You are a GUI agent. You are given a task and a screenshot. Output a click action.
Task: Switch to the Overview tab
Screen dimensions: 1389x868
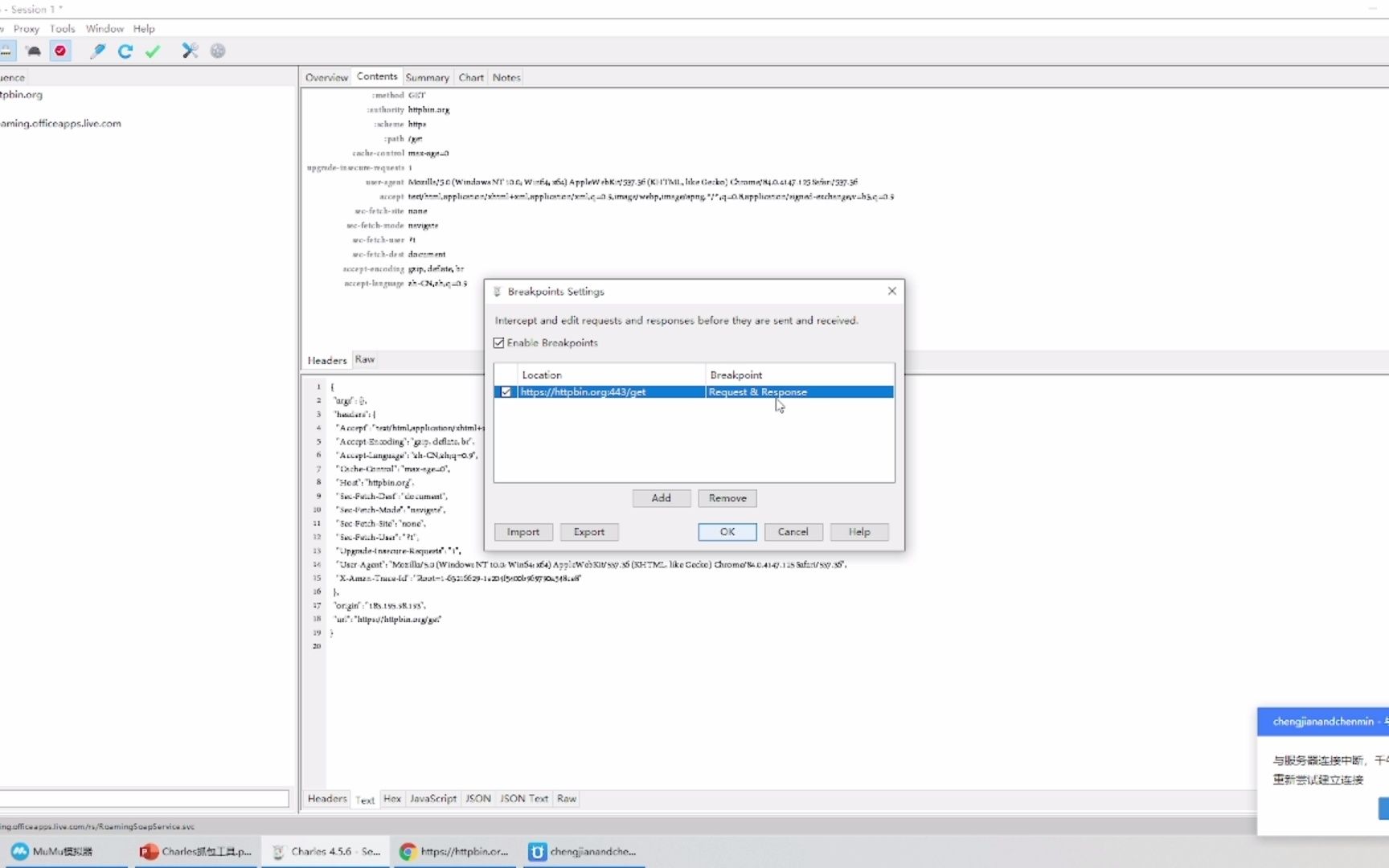click(326, 77)
